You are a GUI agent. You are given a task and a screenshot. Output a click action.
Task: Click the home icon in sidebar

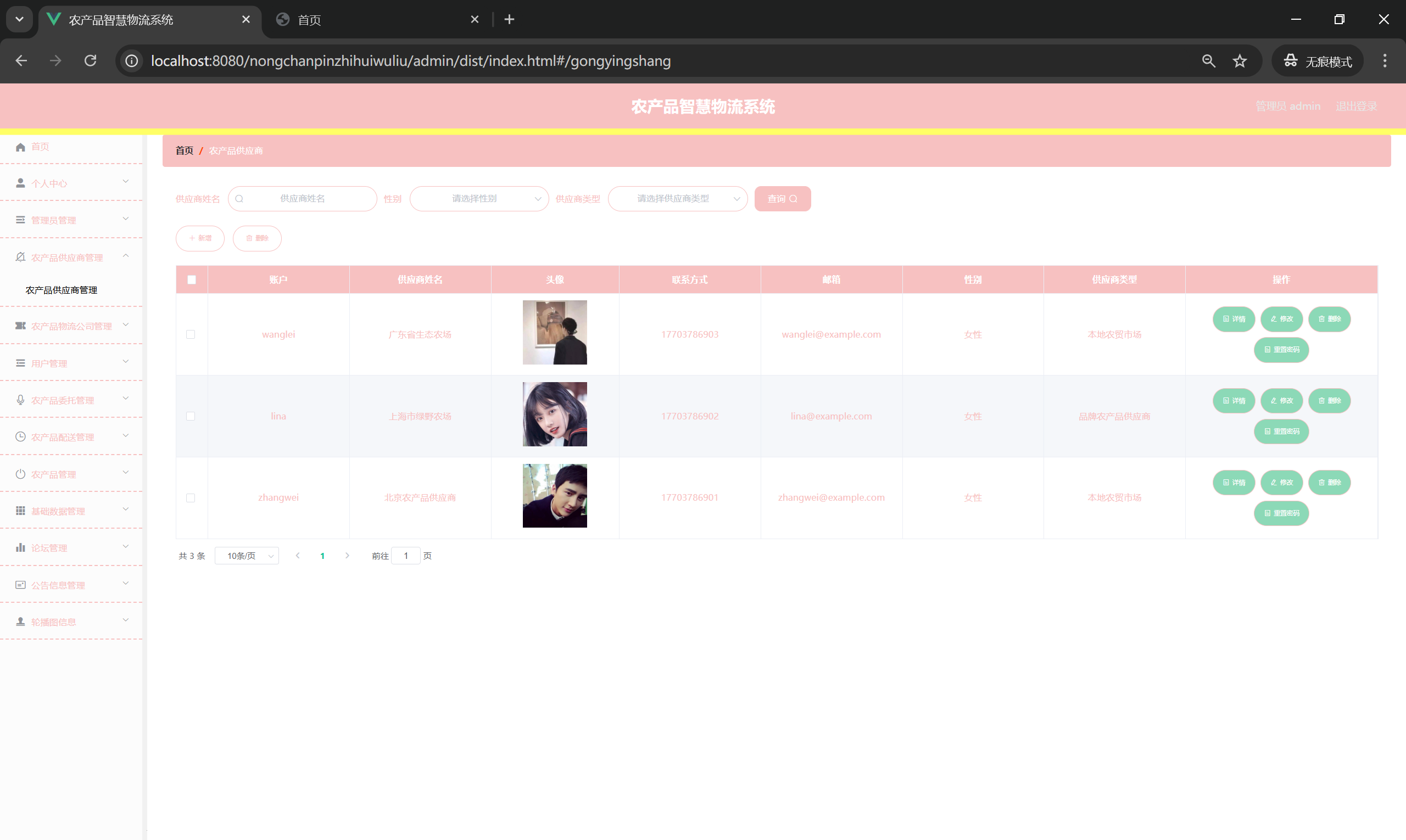pyautogui.click(x=20, y=147)
